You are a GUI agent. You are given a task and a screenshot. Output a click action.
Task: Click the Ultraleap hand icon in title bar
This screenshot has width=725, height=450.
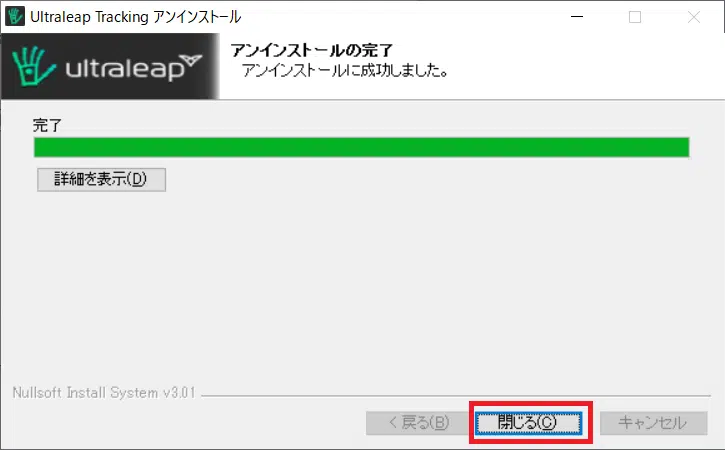(x=14, y=17)
